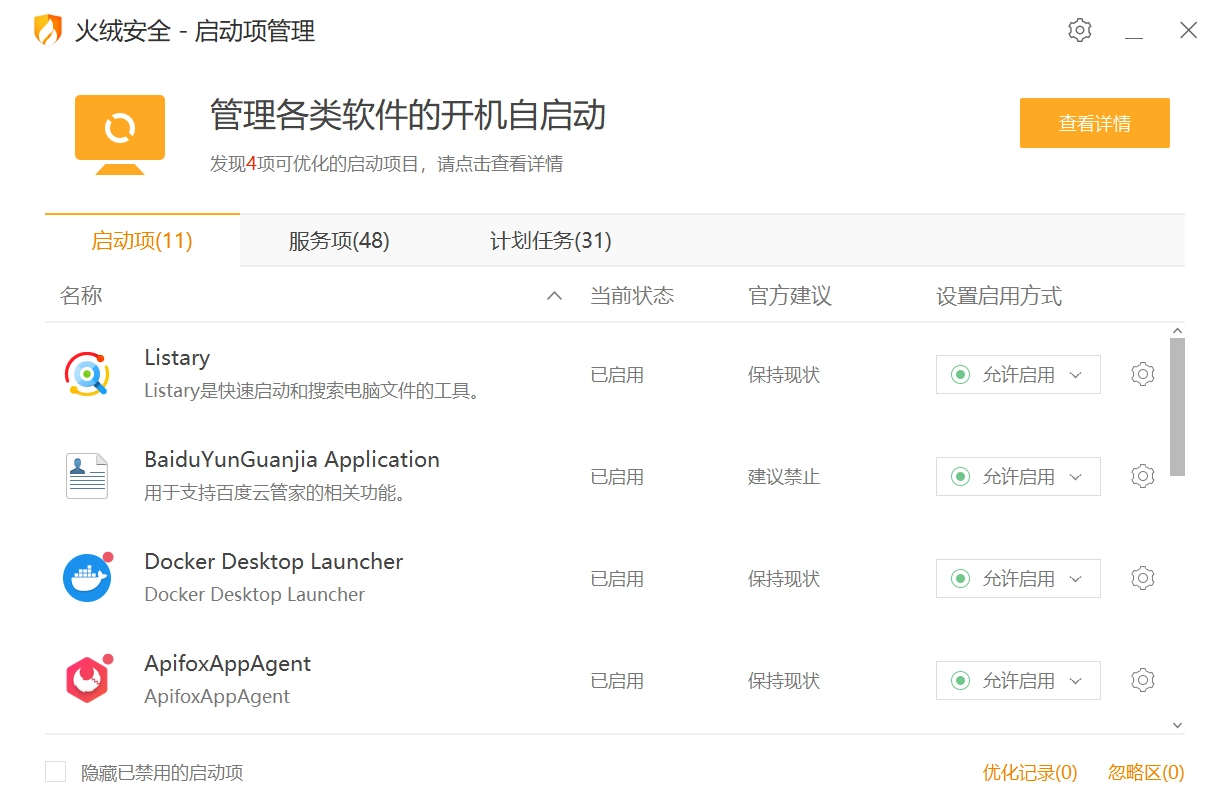
Task: Click the Listary app icon
Action: (87, 375)
